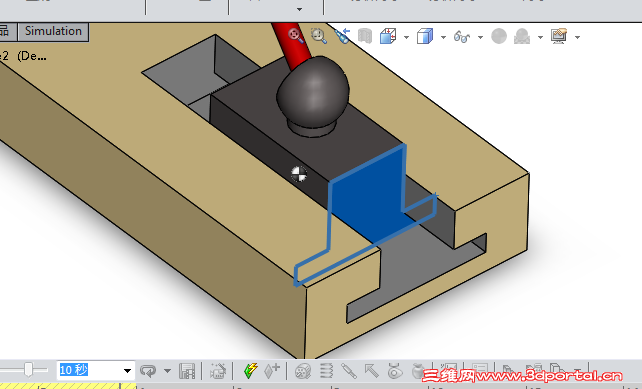Activate the Zoom to Area magnifier
The image size is (642, 389).
pyautogui.click(x=319, y=36)
